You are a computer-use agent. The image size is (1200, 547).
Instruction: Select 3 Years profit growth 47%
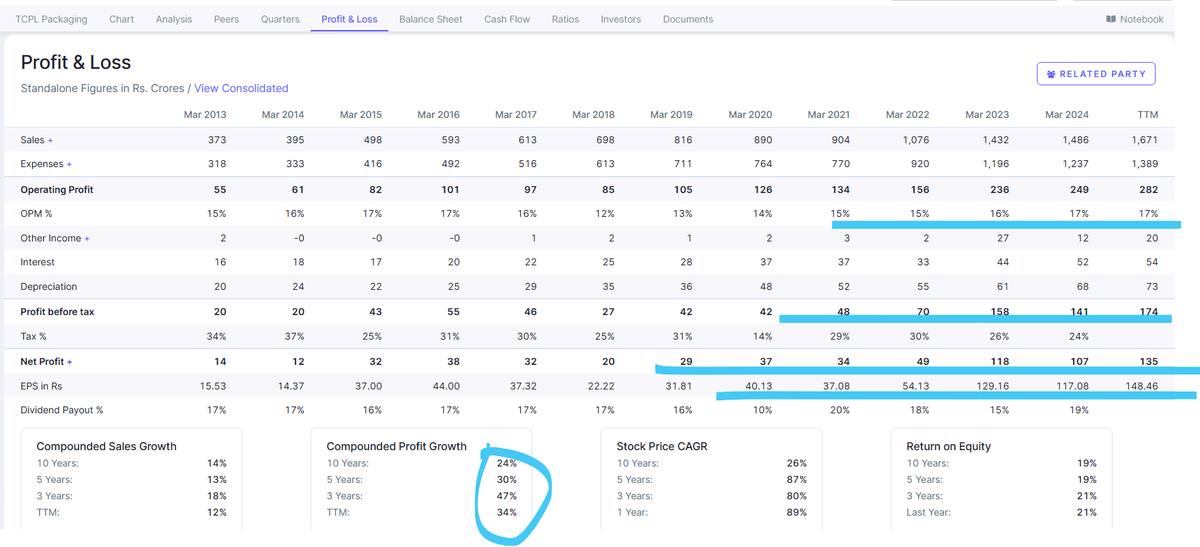click(507, 496)
